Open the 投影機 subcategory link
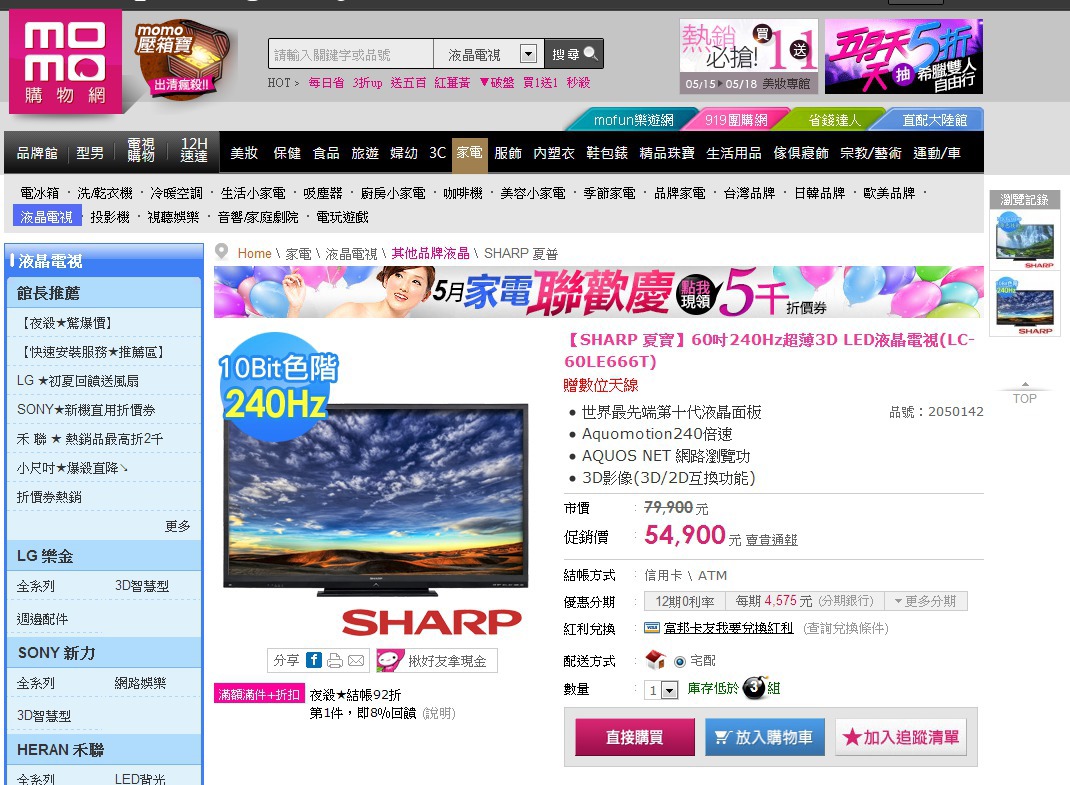The height and width of the screenshot is (785, 1070). (110, 217)
